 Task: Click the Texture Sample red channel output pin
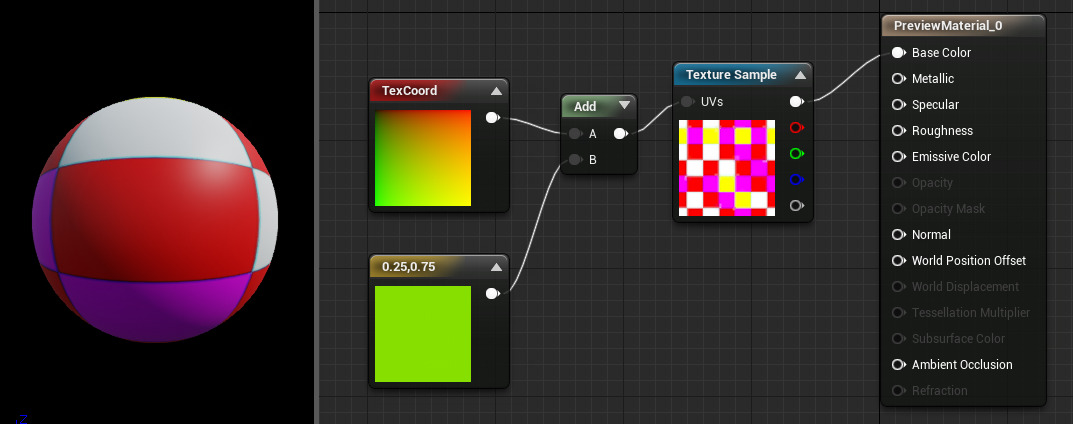796,128
